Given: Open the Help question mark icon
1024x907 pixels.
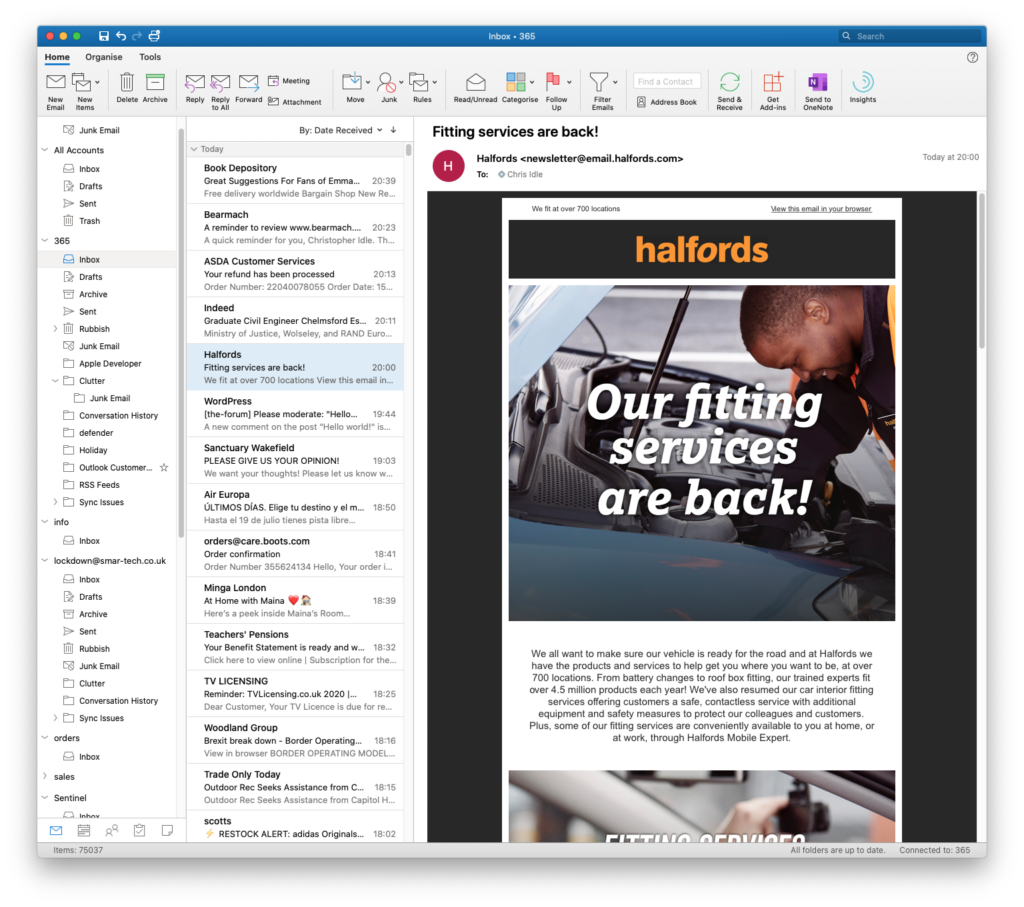Looking at the screenshot, I should tap(972, 57).
